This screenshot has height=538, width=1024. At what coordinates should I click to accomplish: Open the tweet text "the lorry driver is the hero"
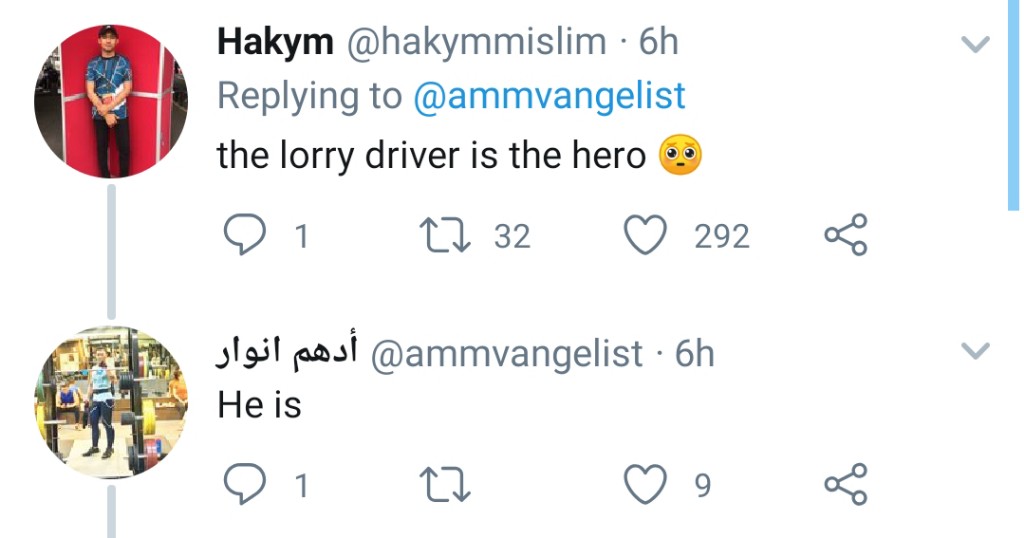tap(431, 156)
